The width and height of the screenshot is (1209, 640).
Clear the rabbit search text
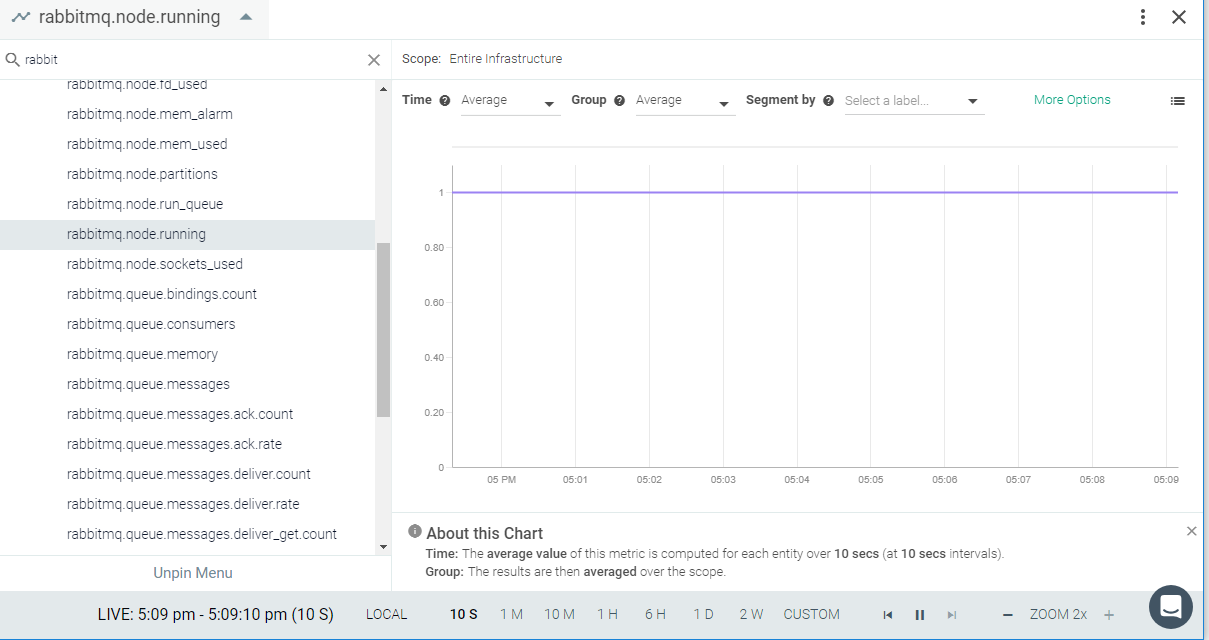click(x=374, y=60)
